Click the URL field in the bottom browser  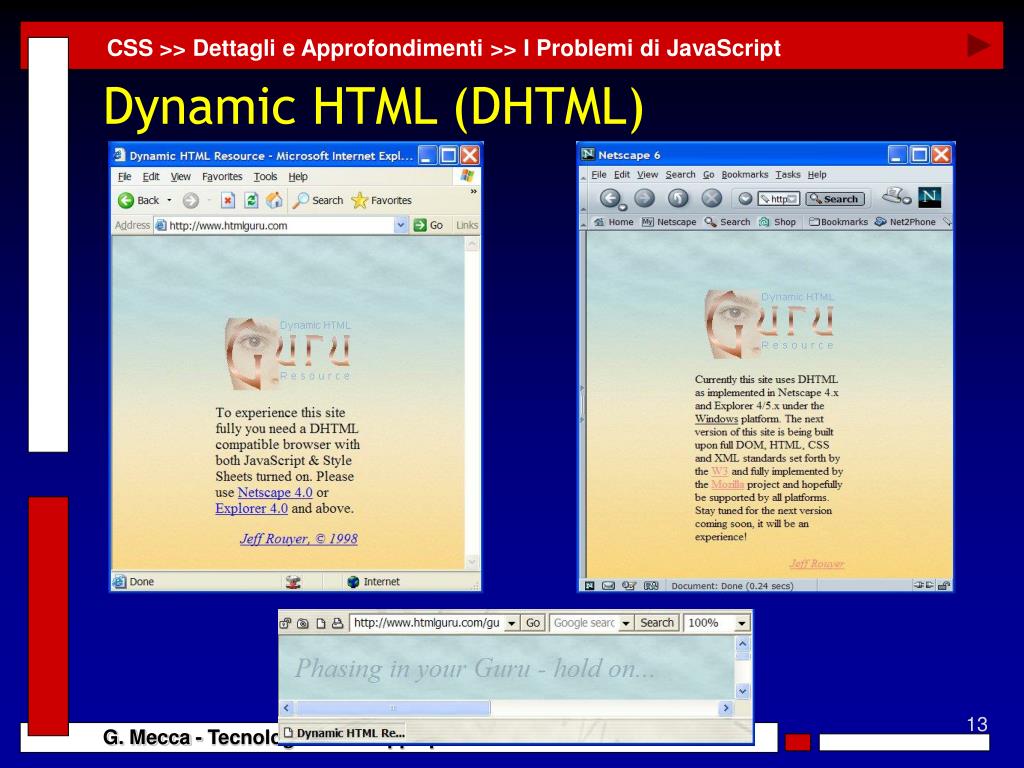[428, 624]
